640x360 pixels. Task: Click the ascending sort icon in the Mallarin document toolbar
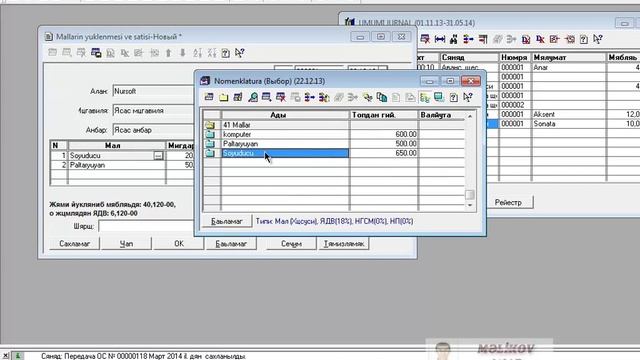click(197, 53)
